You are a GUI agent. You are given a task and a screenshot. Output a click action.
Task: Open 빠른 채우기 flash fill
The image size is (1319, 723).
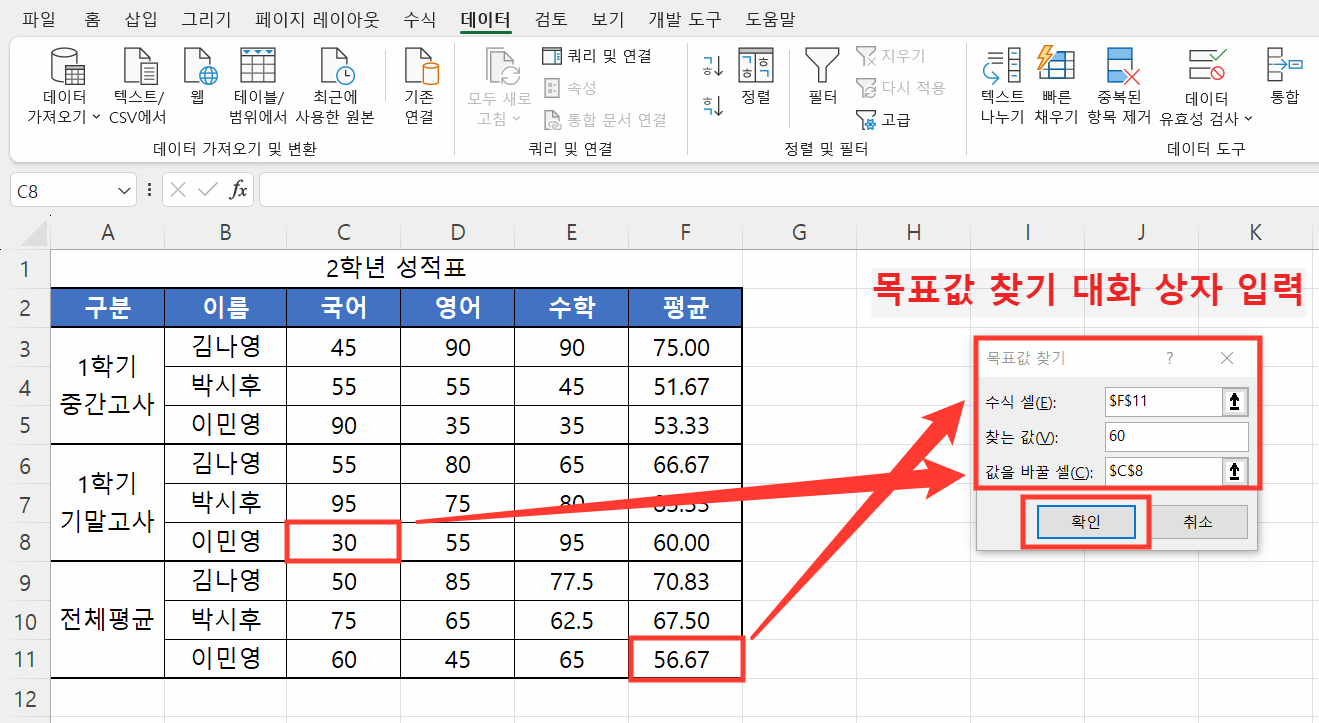point(1055,85)
